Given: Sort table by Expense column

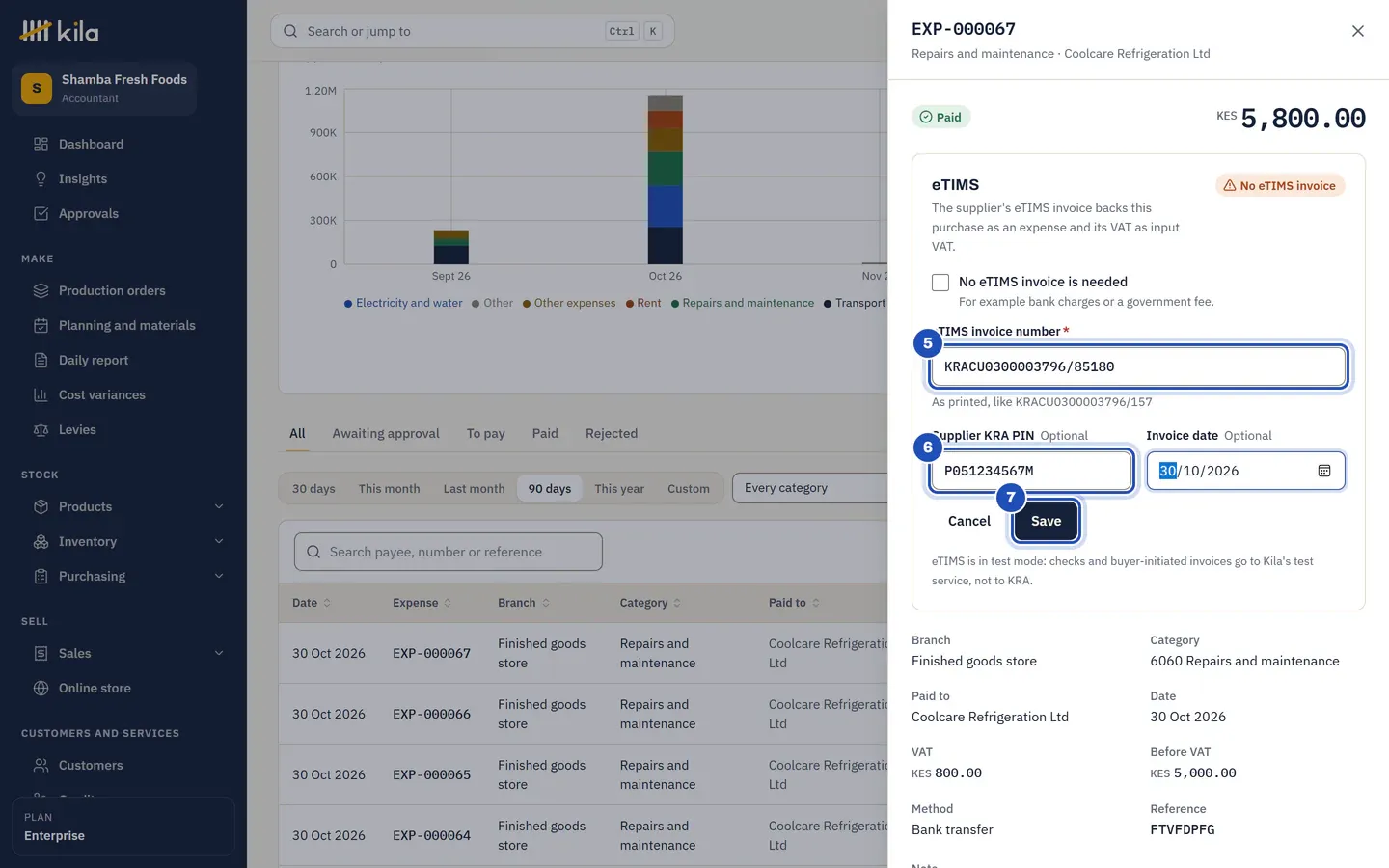Looking at the screenshot, I should [x=422, y=603].
